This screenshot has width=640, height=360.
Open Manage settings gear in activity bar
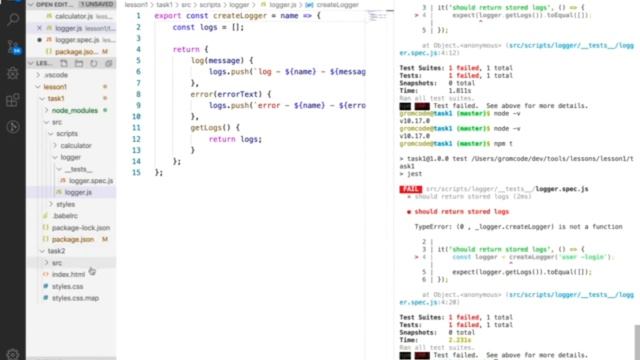[13, 354]
